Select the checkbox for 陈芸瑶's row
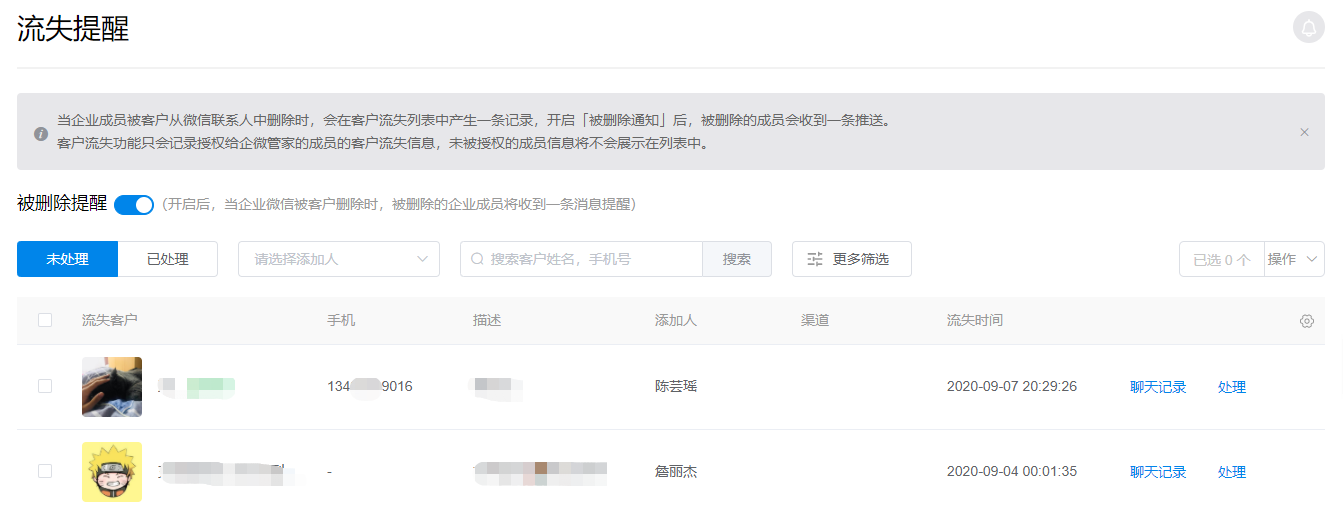The height and width of the screenshot is (513, 1343). pos(45,386)
